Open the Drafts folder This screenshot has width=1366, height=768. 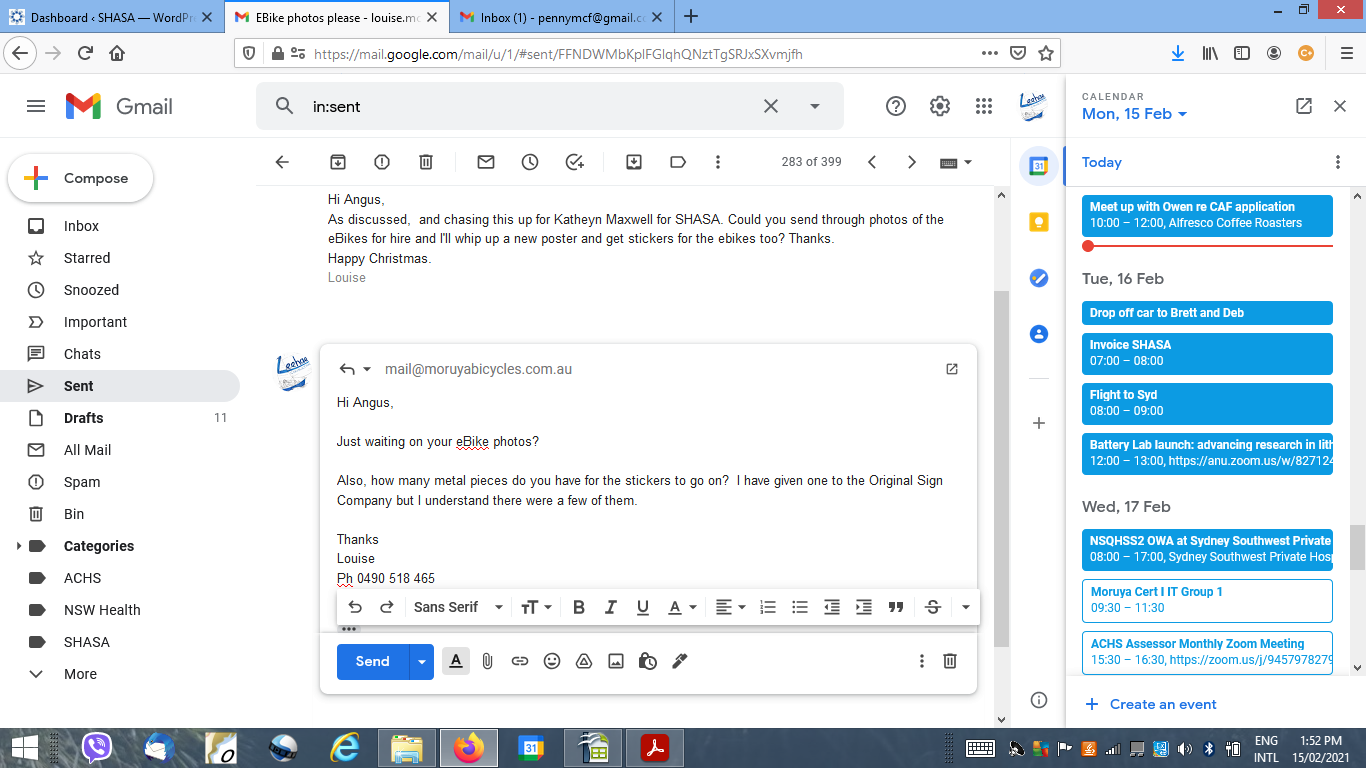point(83,418)
